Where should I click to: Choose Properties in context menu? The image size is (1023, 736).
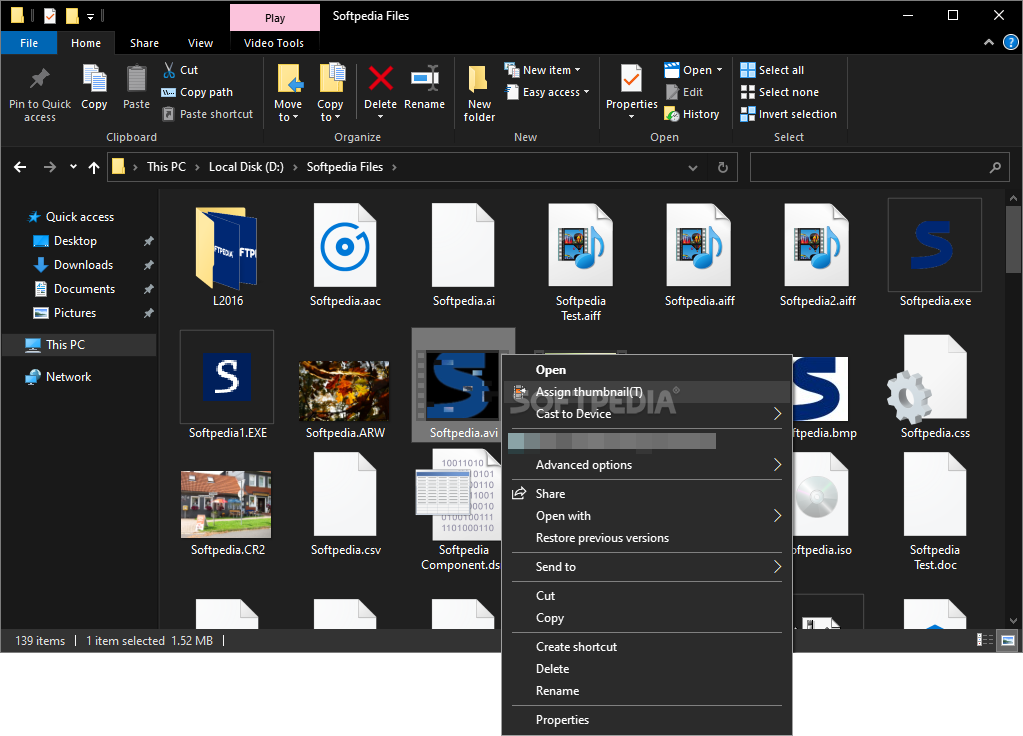(647, 720)
